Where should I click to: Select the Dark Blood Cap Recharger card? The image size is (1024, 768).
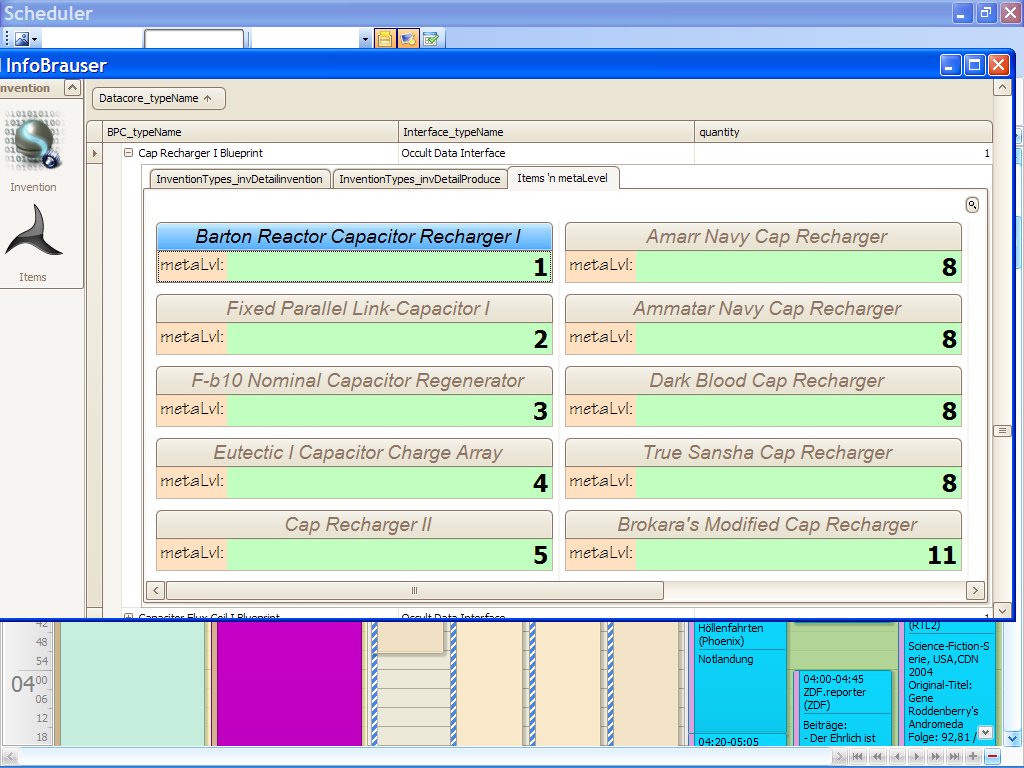point(763,380)
